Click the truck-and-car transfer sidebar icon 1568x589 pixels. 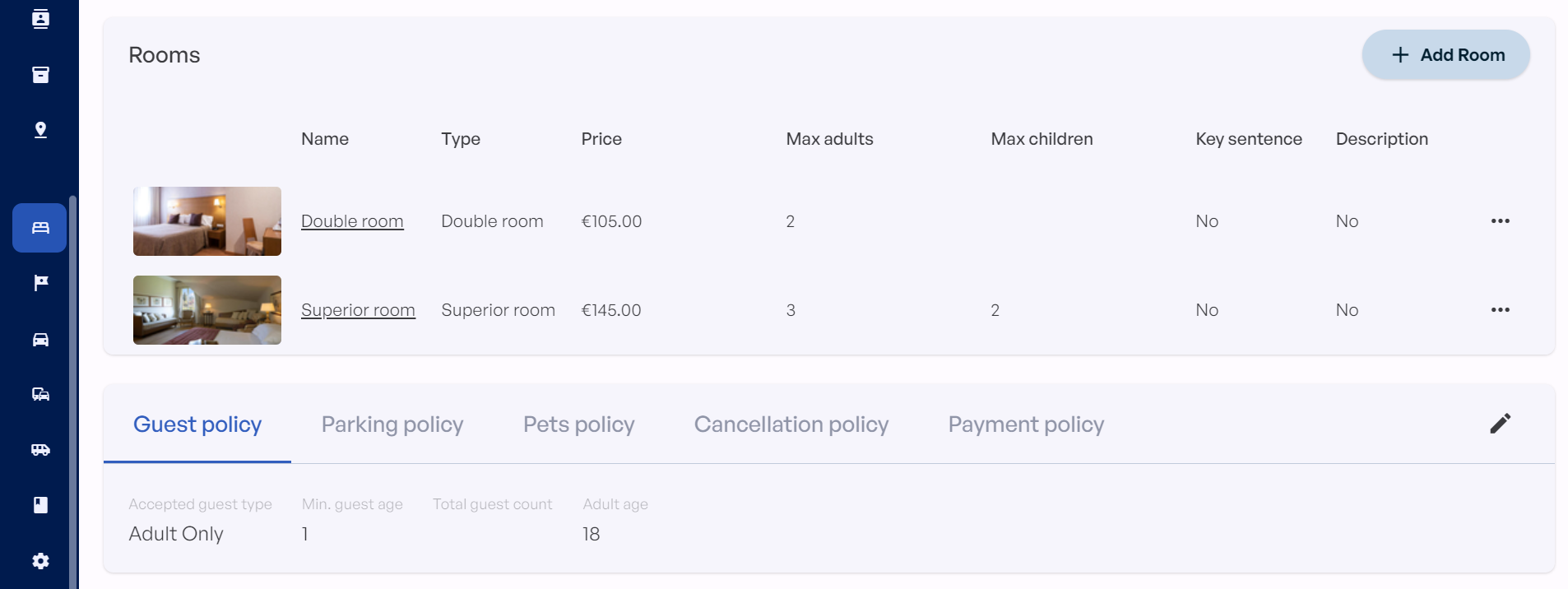pyautogui.click(x=40, y=394)
